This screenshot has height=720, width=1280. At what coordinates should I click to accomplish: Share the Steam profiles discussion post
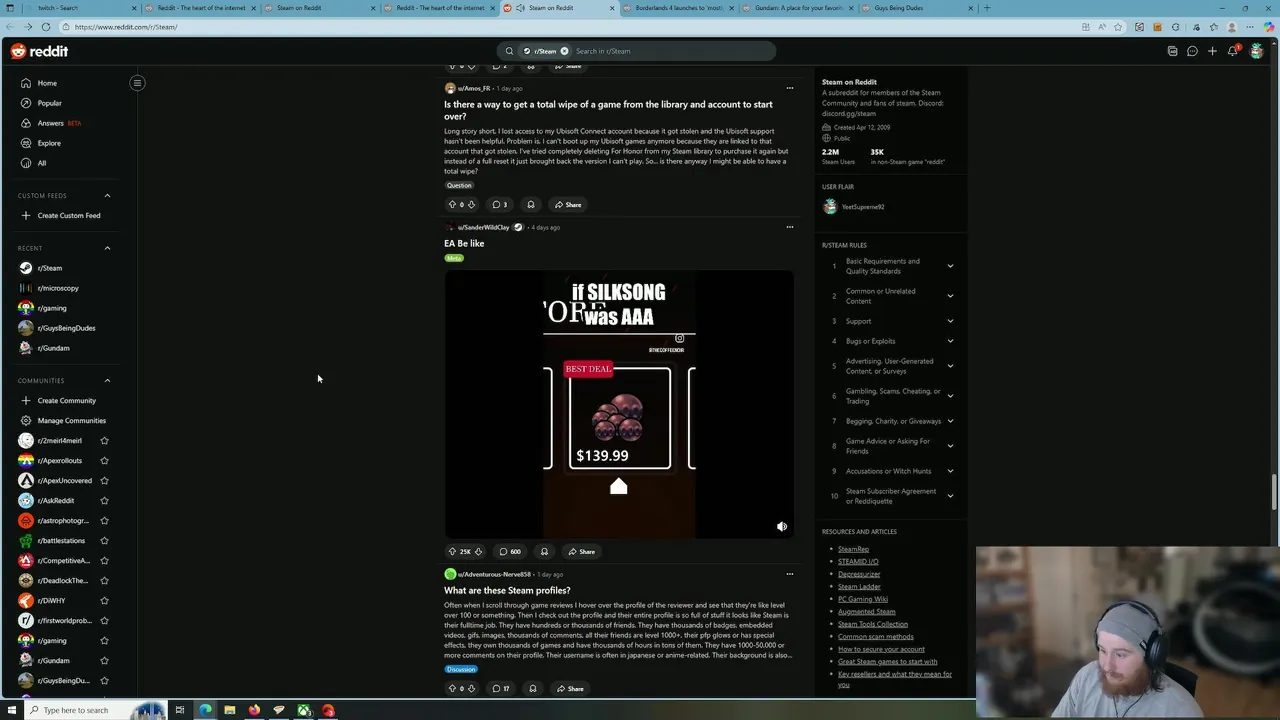tap(570, 688)
